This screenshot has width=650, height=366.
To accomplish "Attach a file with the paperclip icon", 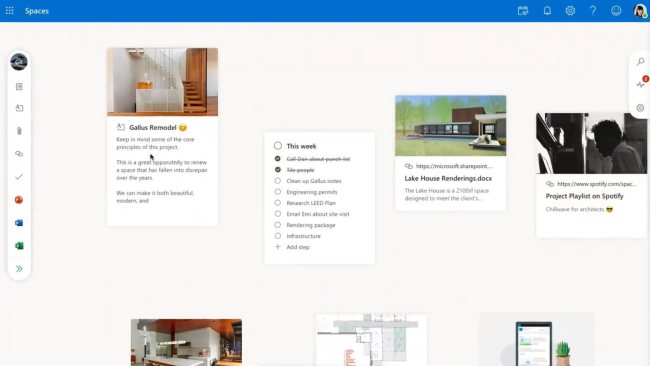I will click(19, 131).
